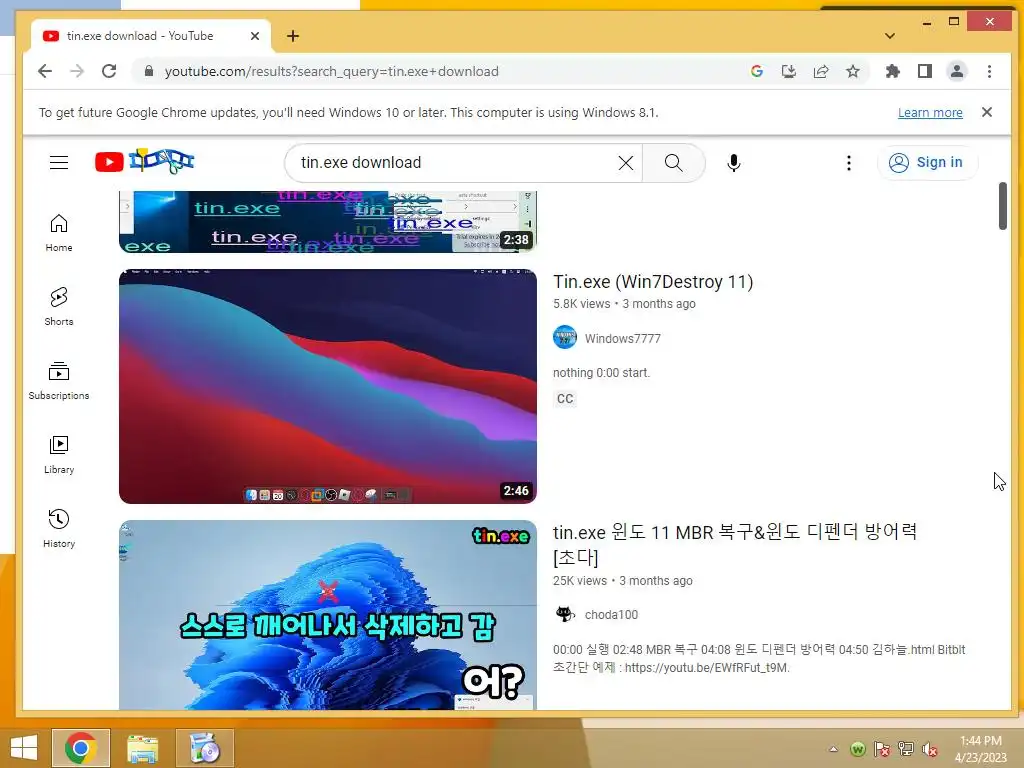Screen dimensions: 1024x768
Task: Expand the tab search dropdown arrow
Action: coord(889,36)
